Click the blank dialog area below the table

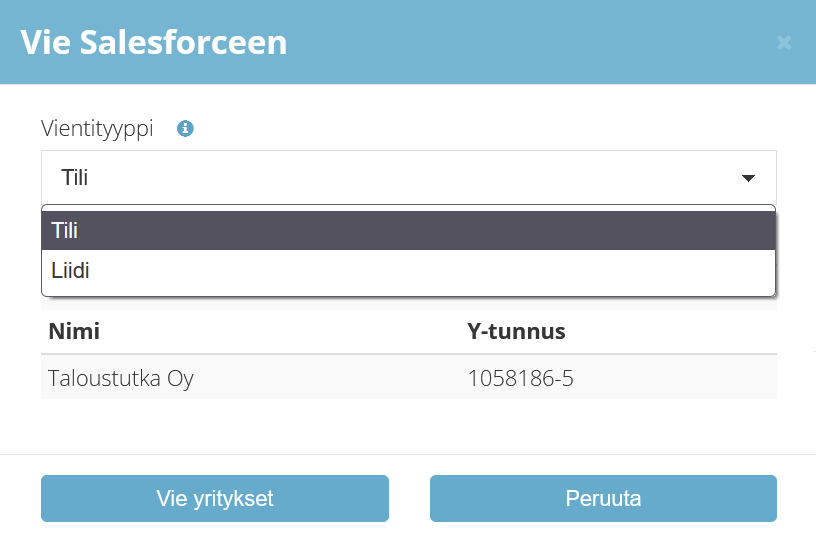[409, 427]
